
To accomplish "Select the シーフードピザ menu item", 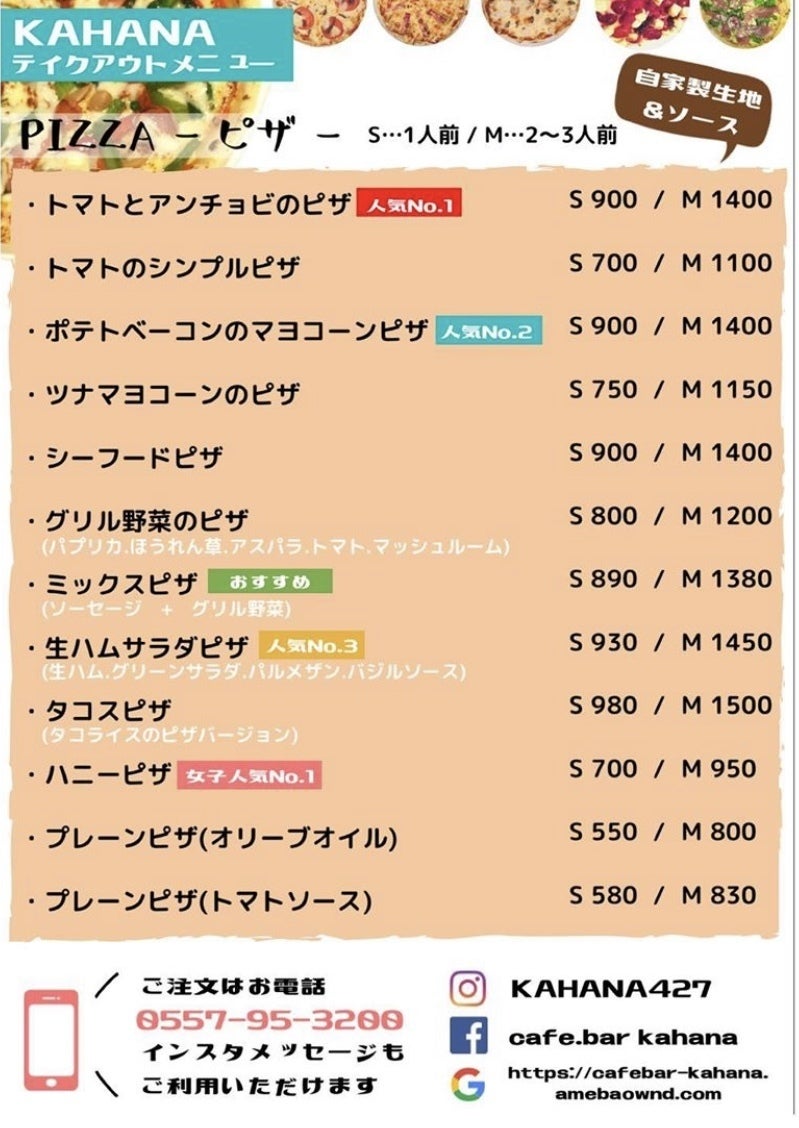I will 135,458.
